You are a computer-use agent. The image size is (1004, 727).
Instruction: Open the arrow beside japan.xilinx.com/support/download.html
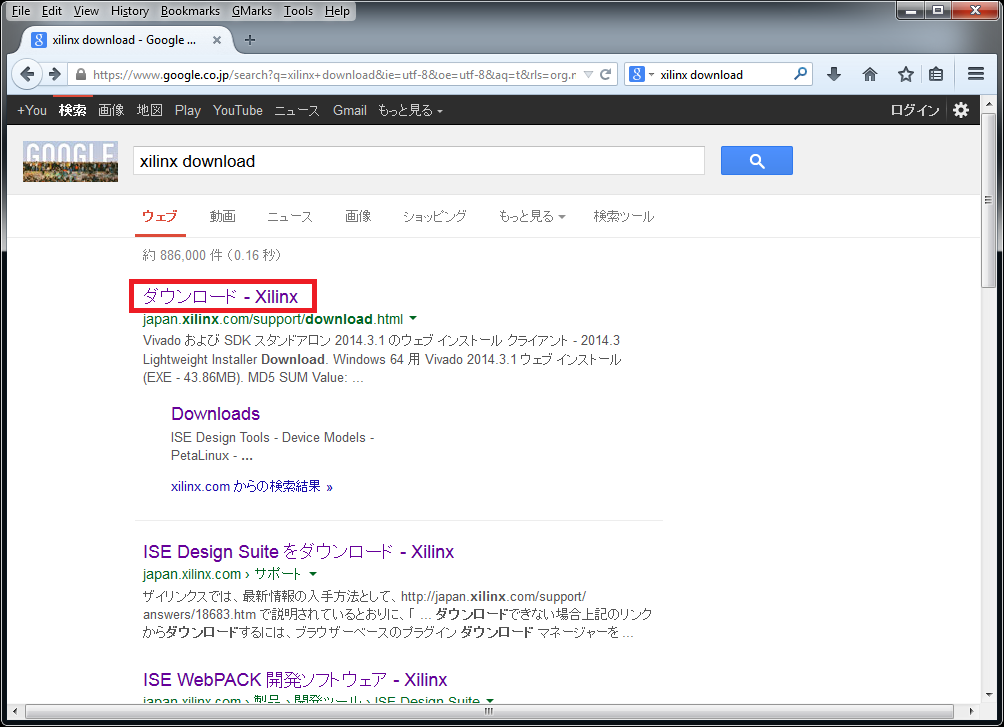point(413,318)
